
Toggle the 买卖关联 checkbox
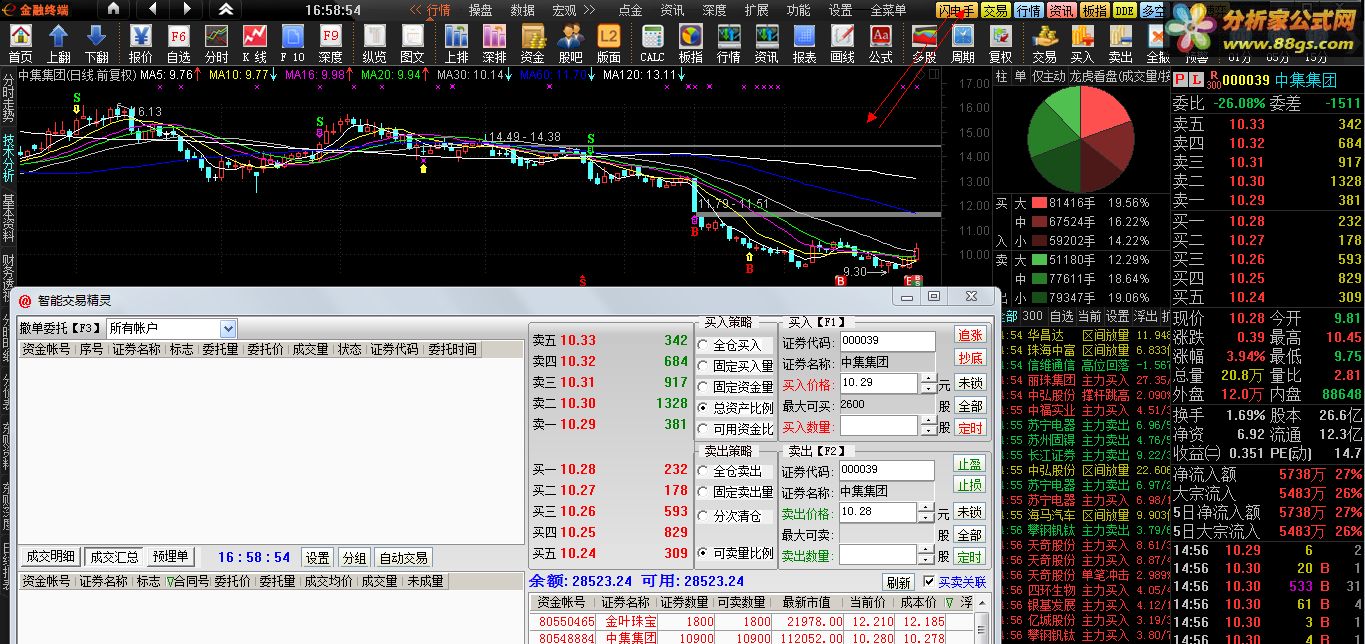(x=929, y=582)
